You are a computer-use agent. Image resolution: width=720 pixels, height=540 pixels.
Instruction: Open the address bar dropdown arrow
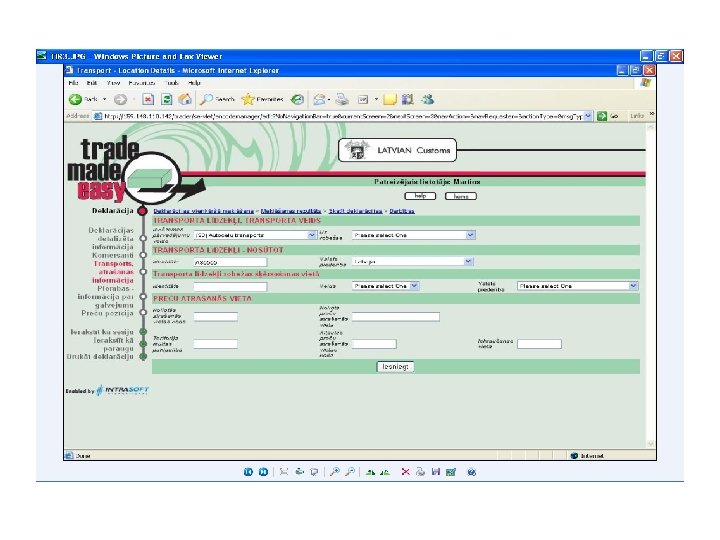click(588, 116)
